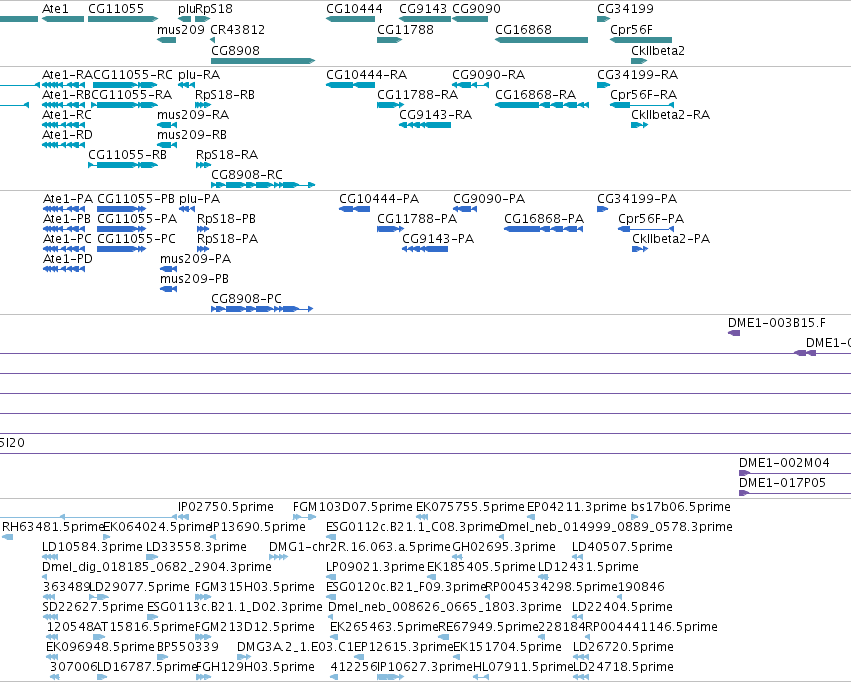This screenshot has width=851, height=682.
Task: Select the DME1-002M04 clone feature
Action: pos(795,473)
